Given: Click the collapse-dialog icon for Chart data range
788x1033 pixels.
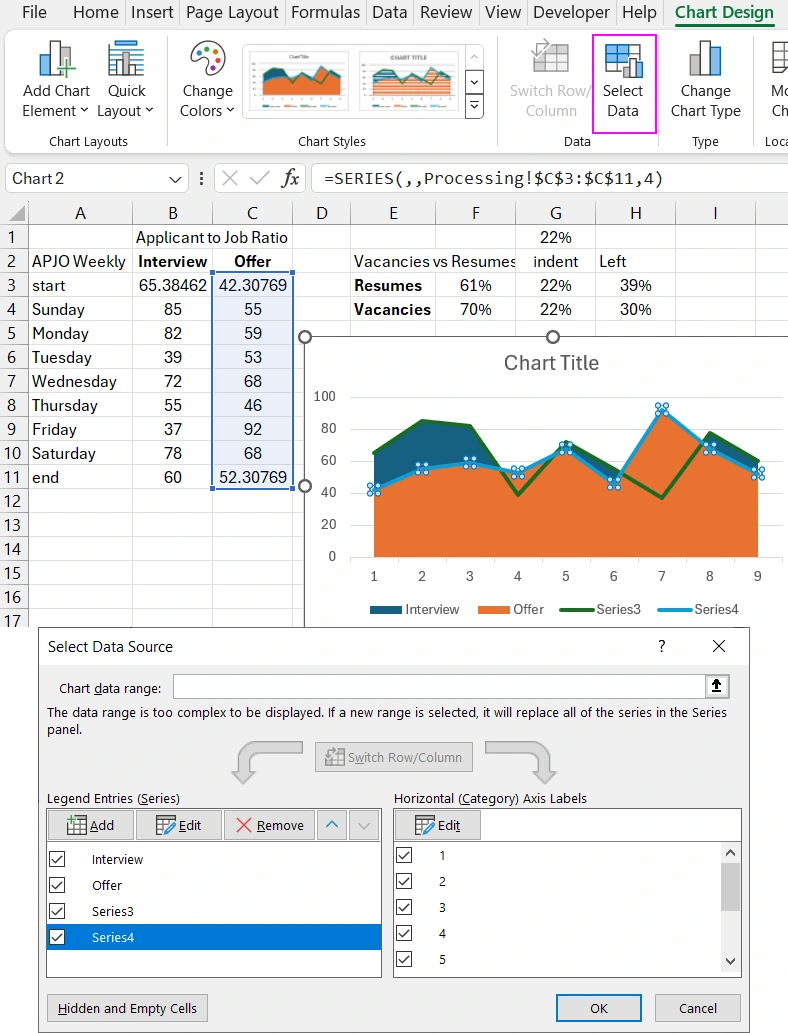Looking at the screenshot, I should (x=717, y=686).
